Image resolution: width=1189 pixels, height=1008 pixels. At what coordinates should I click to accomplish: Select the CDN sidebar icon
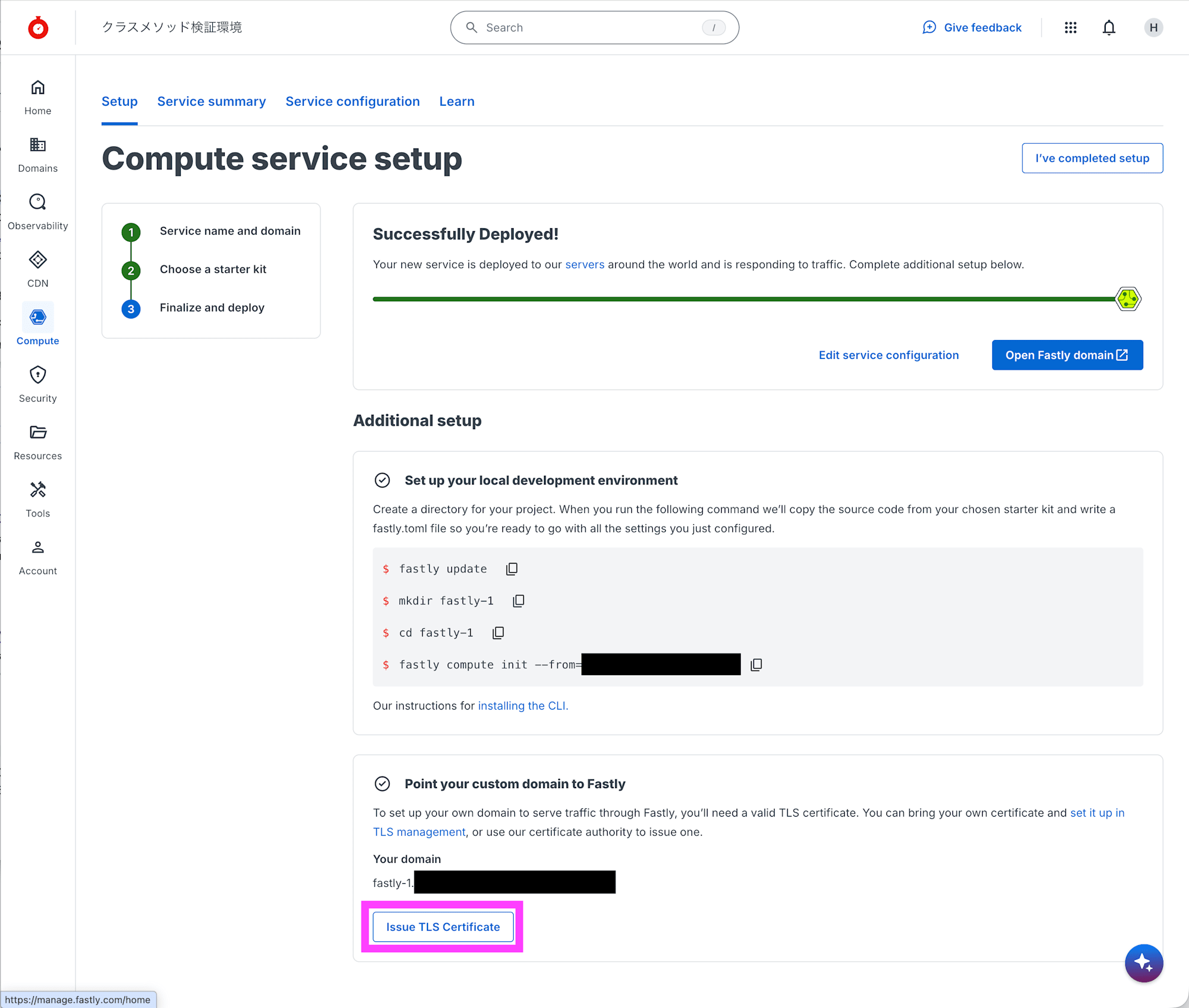[x=37, y=260]
